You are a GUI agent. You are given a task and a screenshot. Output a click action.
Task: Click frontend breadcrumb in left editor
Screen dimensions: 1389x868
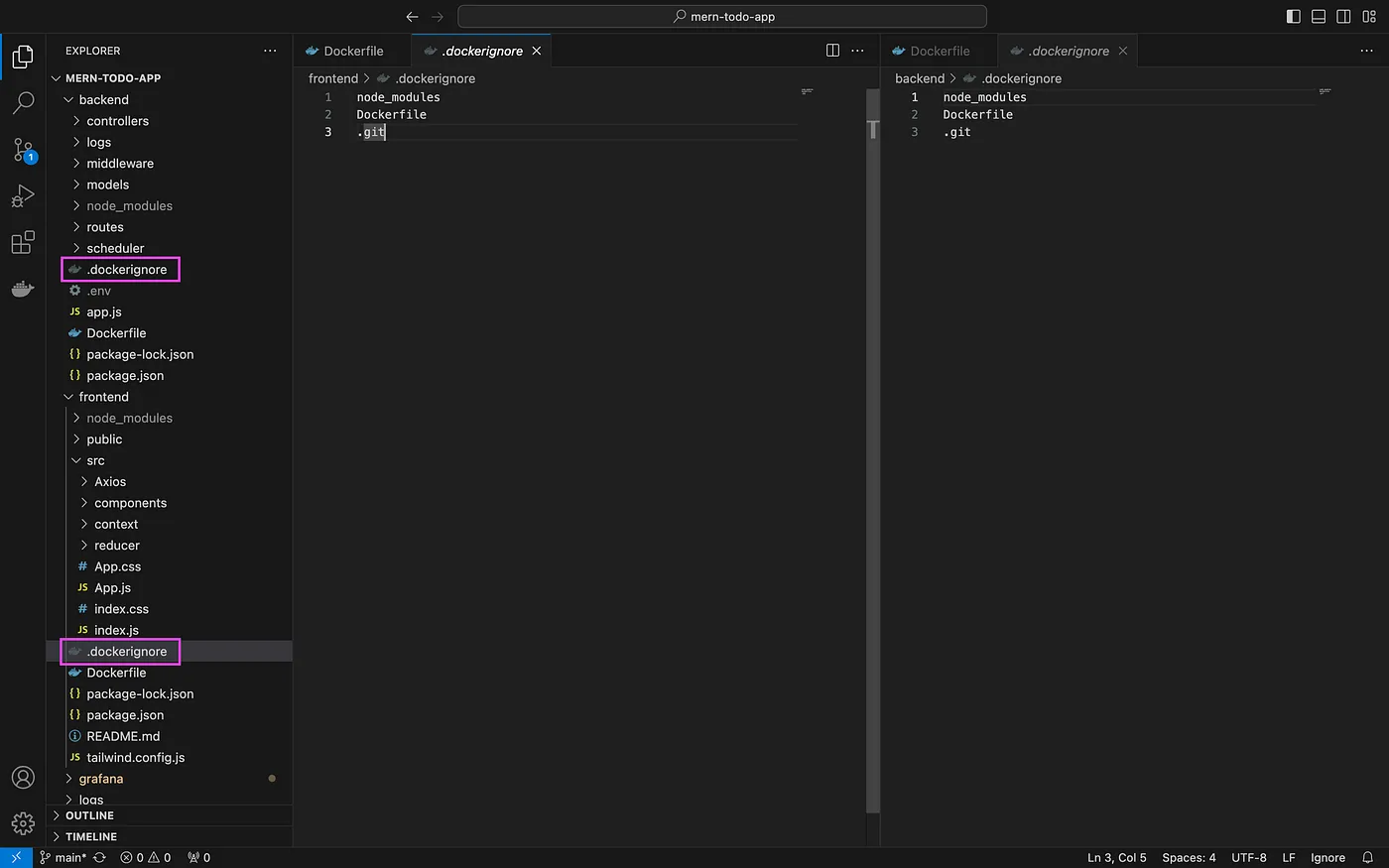pos(333,78)
